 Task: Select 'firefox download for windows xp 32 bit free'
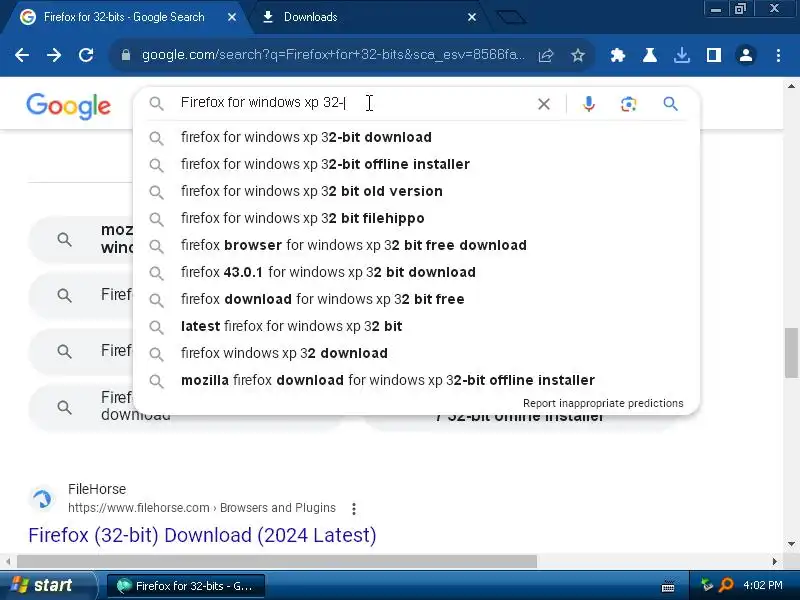[417, 299]
